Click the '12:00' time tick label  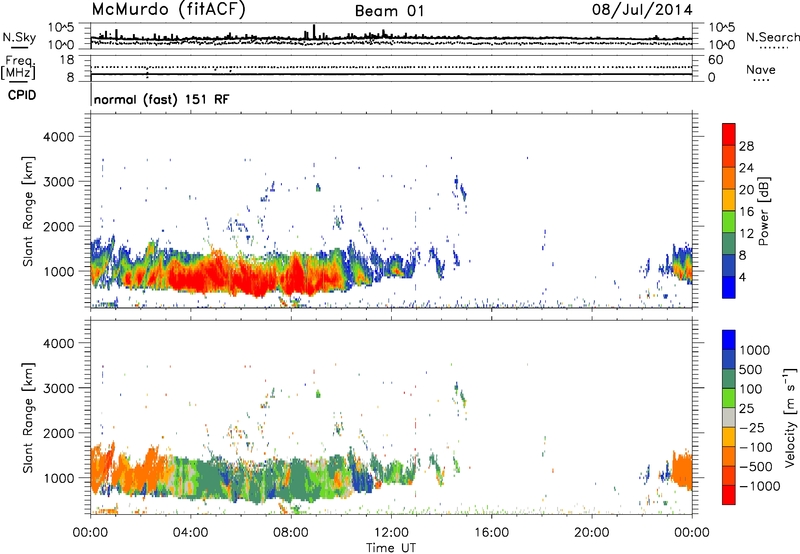391,533
